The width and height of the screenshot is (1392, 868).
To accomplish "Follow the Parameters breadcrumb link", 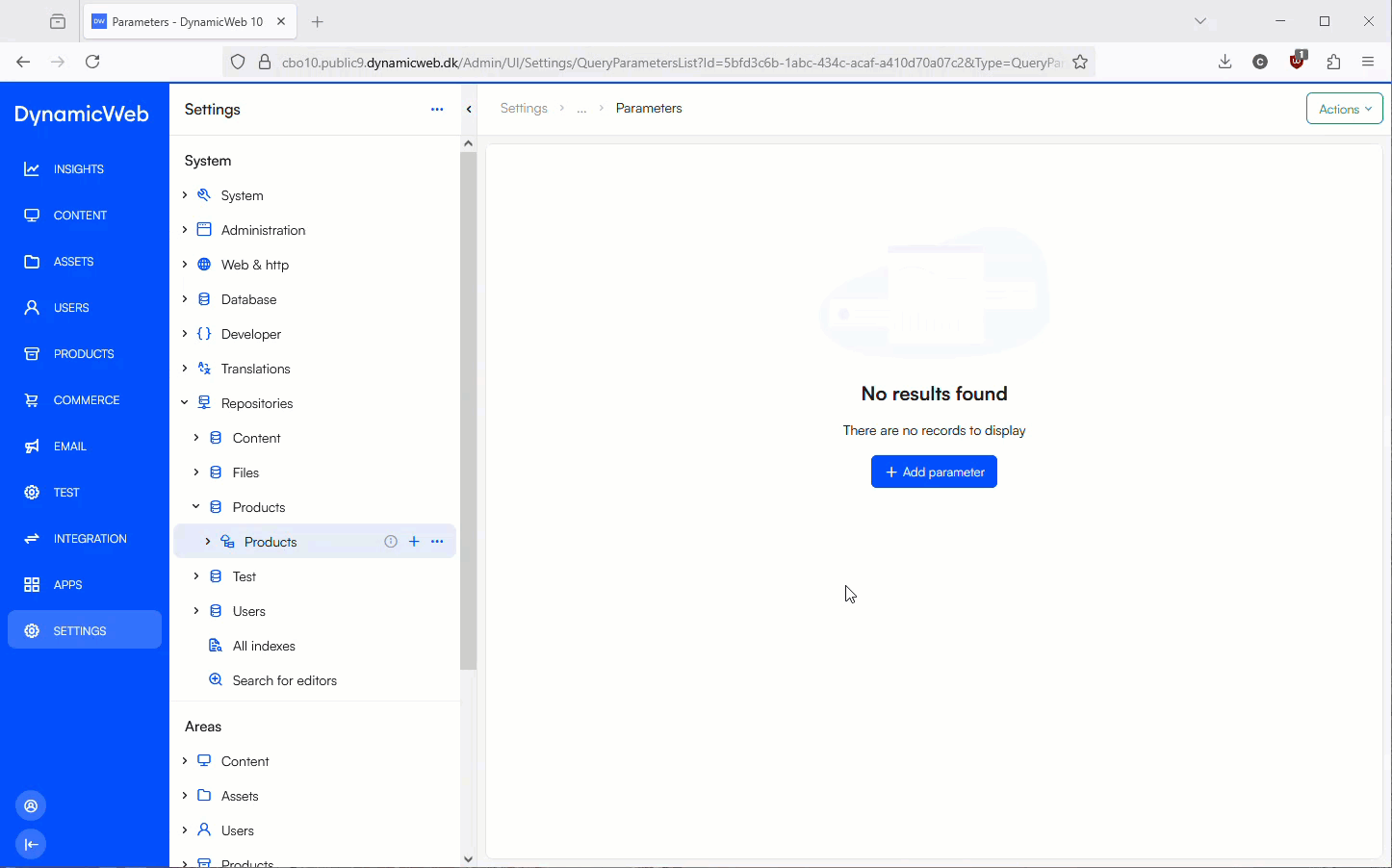I will [648, 108].
